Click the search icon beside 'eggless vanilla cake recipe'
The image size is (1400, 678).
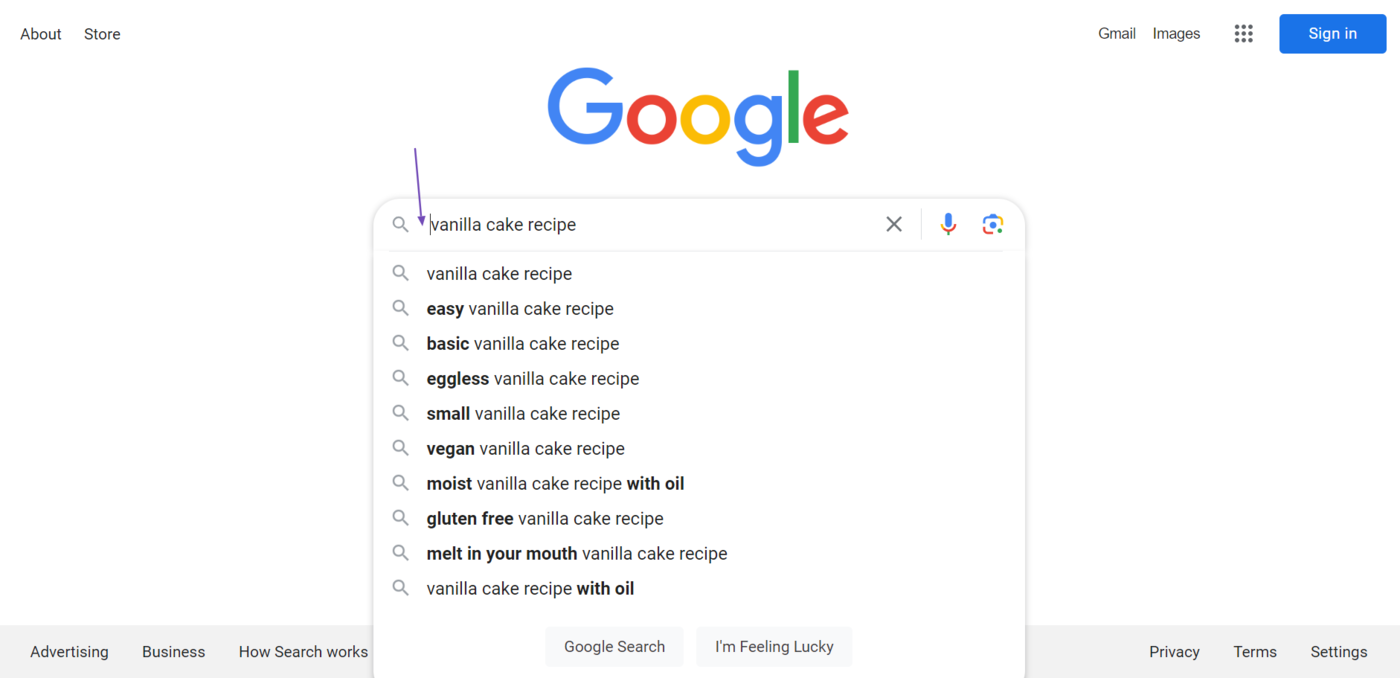point(400,378)
